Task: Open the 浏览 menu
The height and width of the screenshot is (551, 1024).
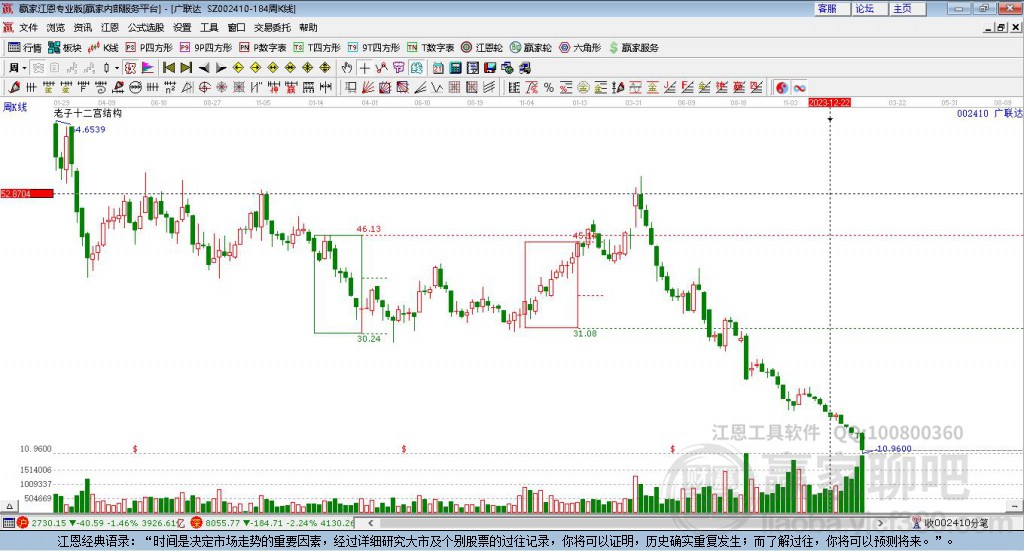Action: (56, 27)
